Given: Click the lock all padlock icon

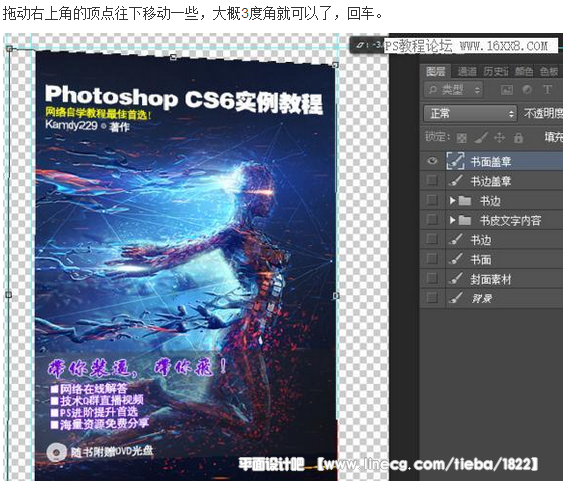Looking at the screenshot, I should point(518,137).
